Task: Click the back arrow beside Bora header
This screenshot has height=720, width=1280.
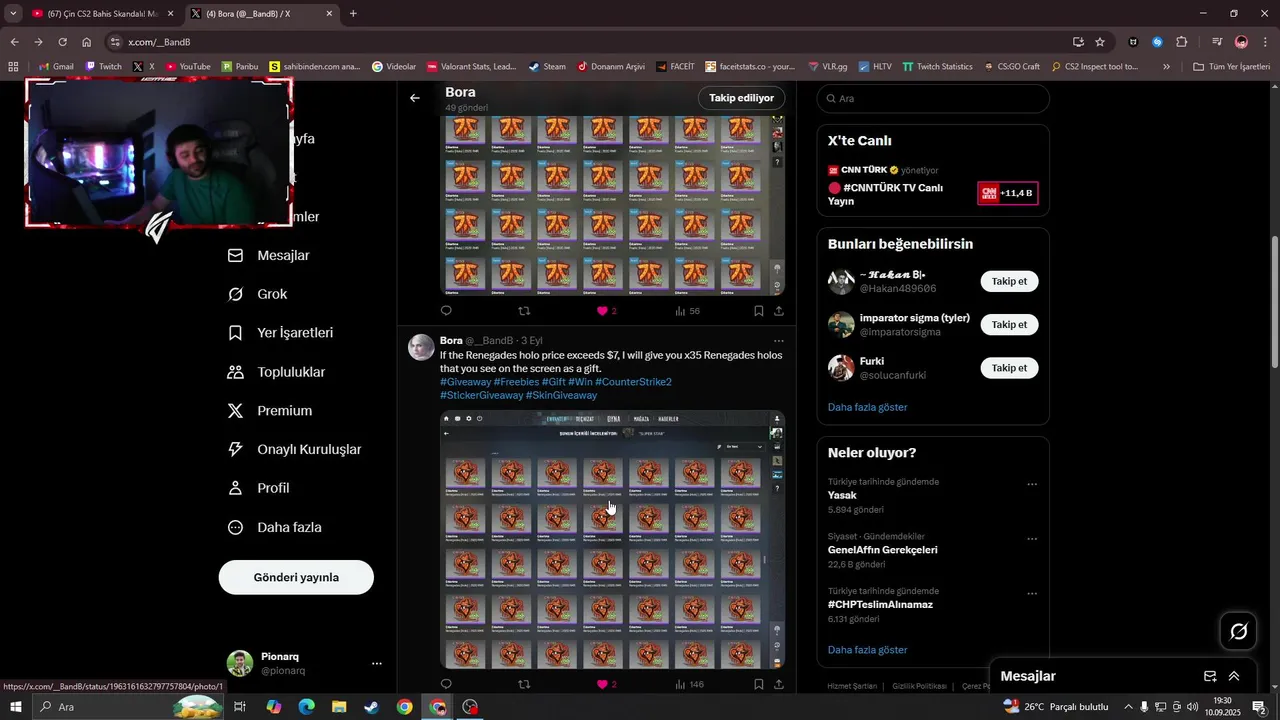Action: tap(415, 98)
